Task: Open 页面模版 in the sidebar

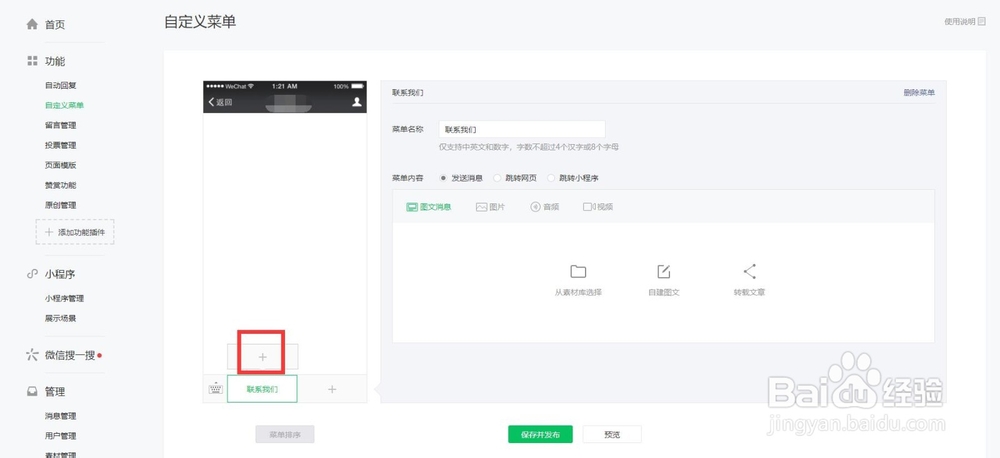Action: (x=61, y=165)
